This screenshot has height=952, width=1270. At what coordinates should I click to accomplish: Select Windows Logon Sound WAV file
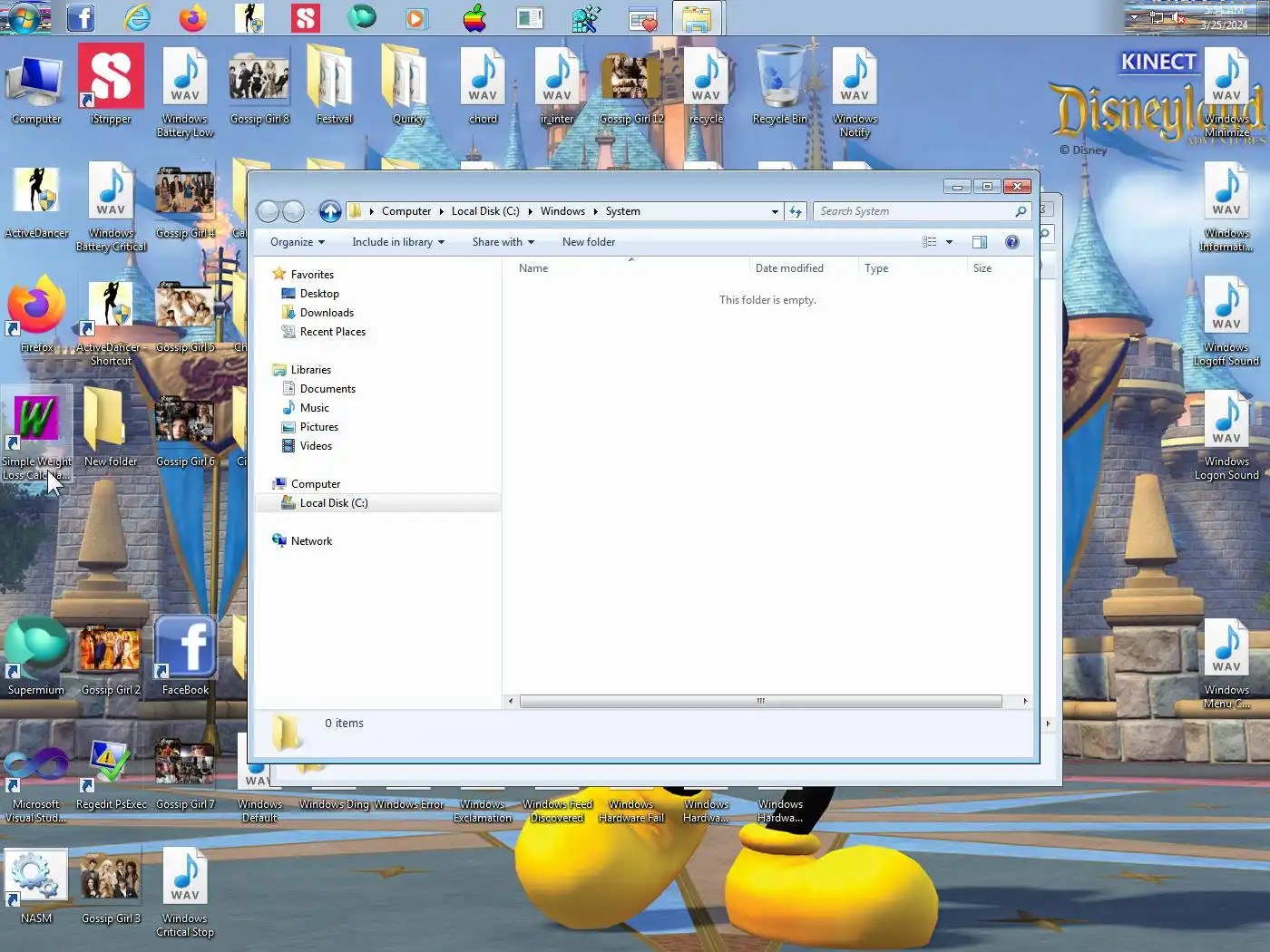[x=1226, y=435]
